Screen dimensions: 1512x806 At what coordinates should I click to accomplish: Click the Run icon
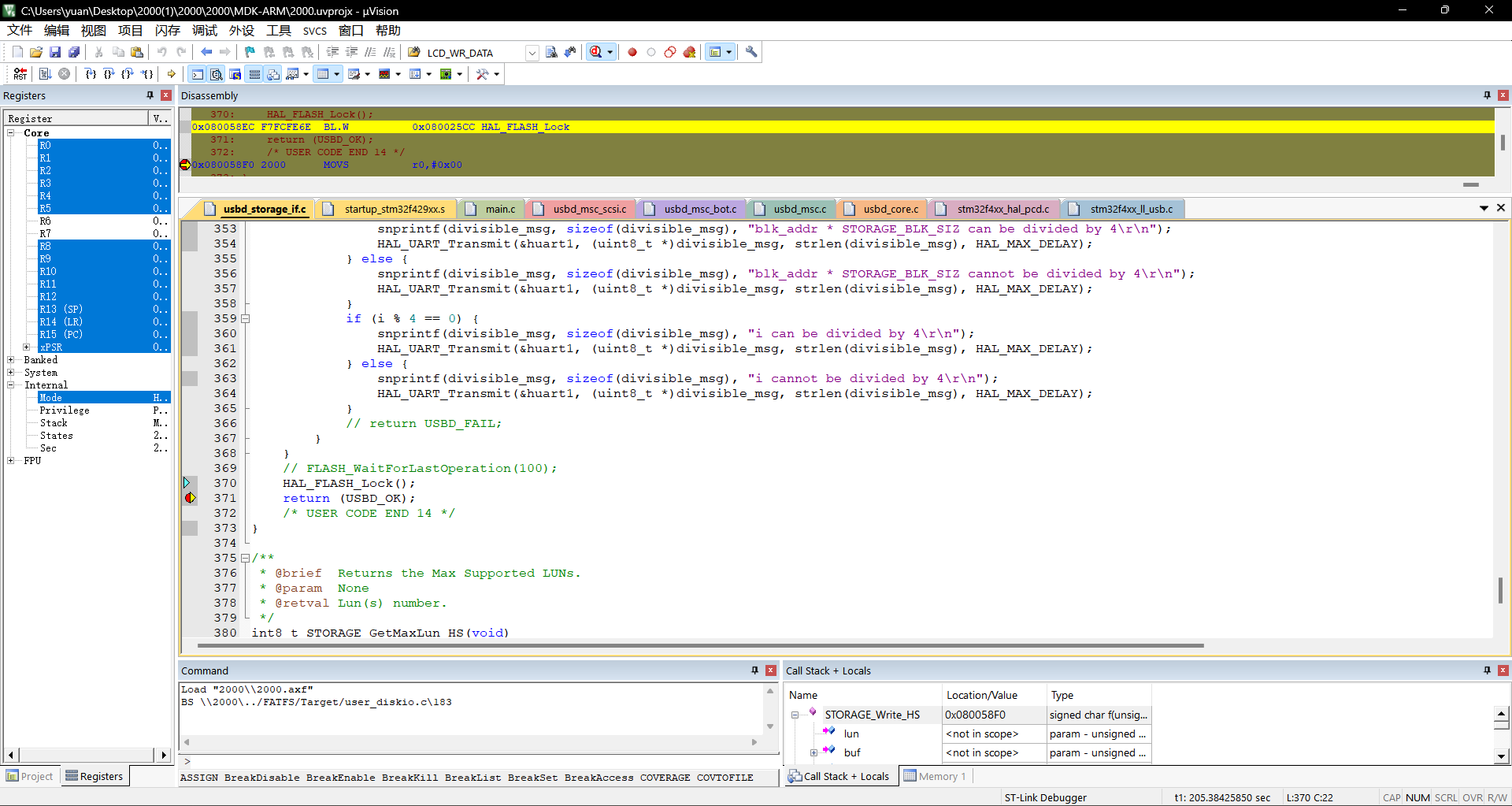point(46,74)
